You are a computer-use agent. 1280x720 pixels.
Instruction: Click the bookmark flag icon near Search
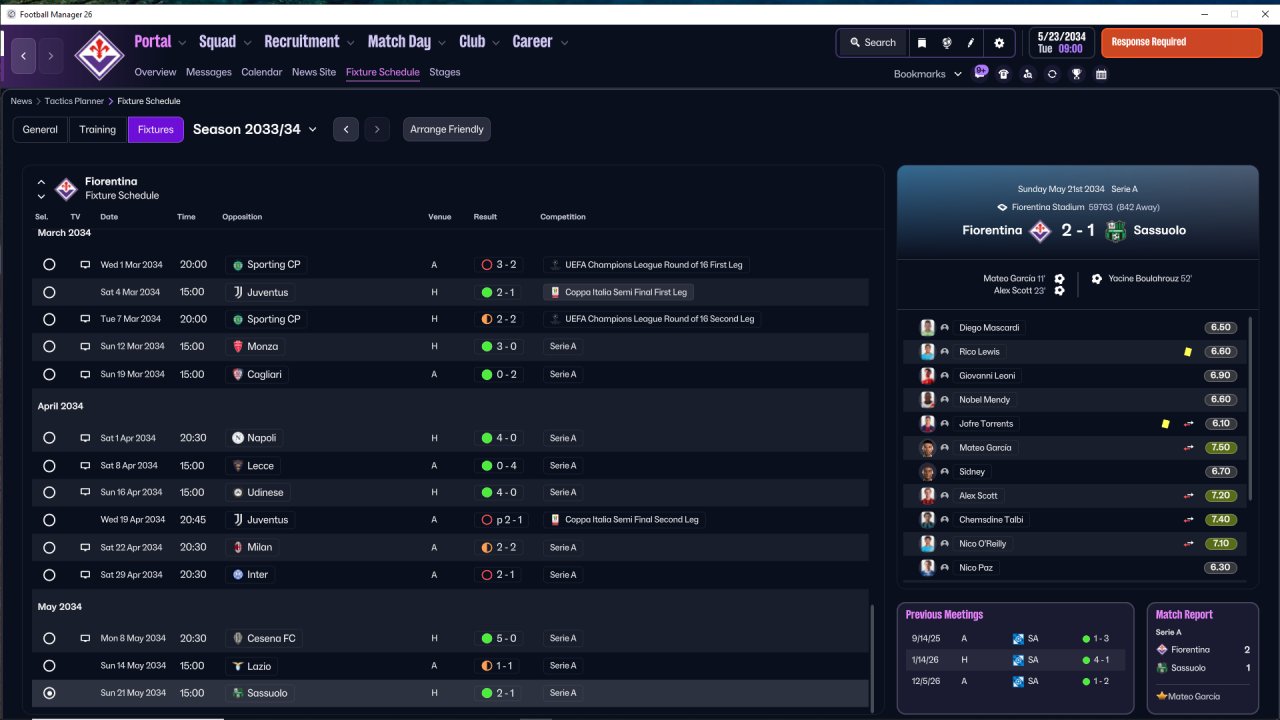click(922, 43)
